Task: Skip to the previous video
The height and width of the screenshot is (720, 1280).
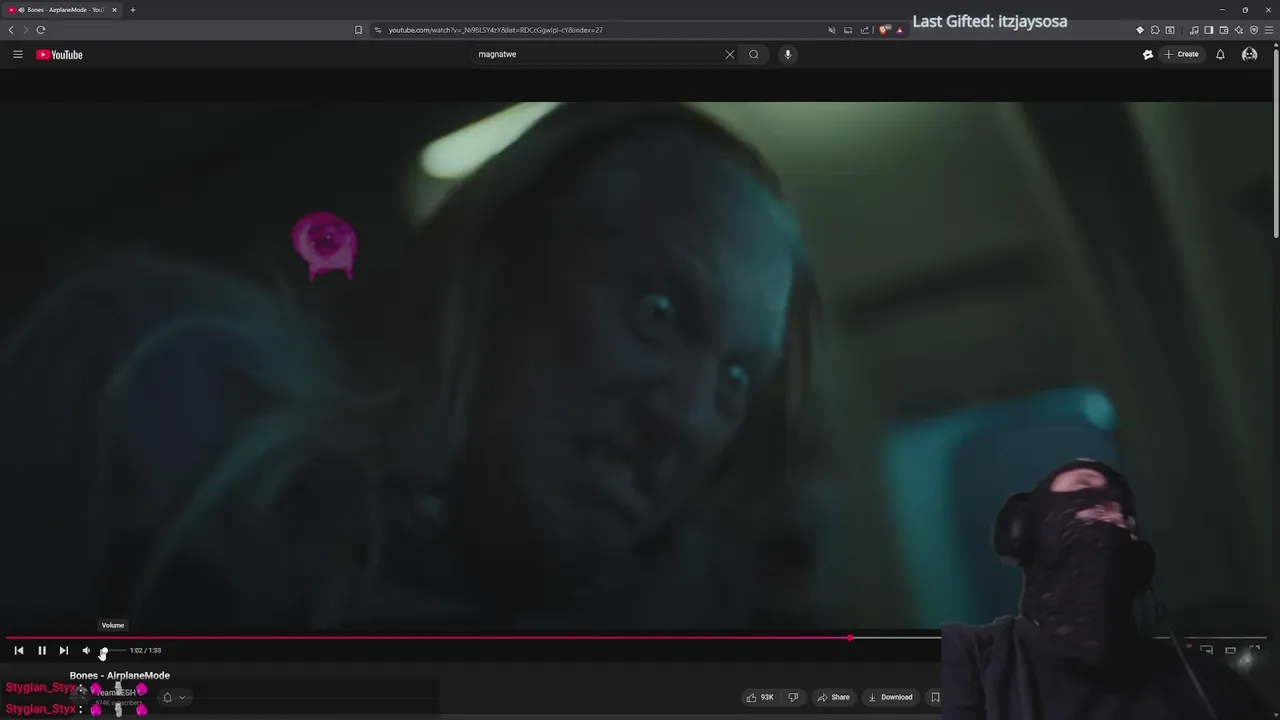Action: 19,650
